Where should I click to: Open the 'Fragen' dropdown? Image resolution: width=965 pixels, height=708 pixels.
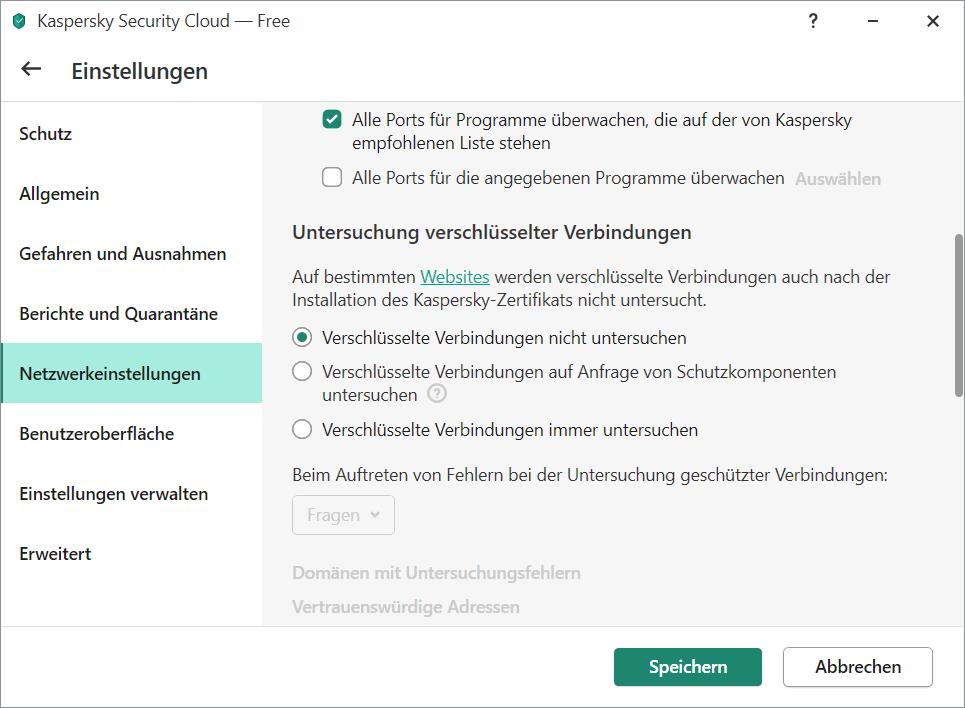(x=343, y=515)
